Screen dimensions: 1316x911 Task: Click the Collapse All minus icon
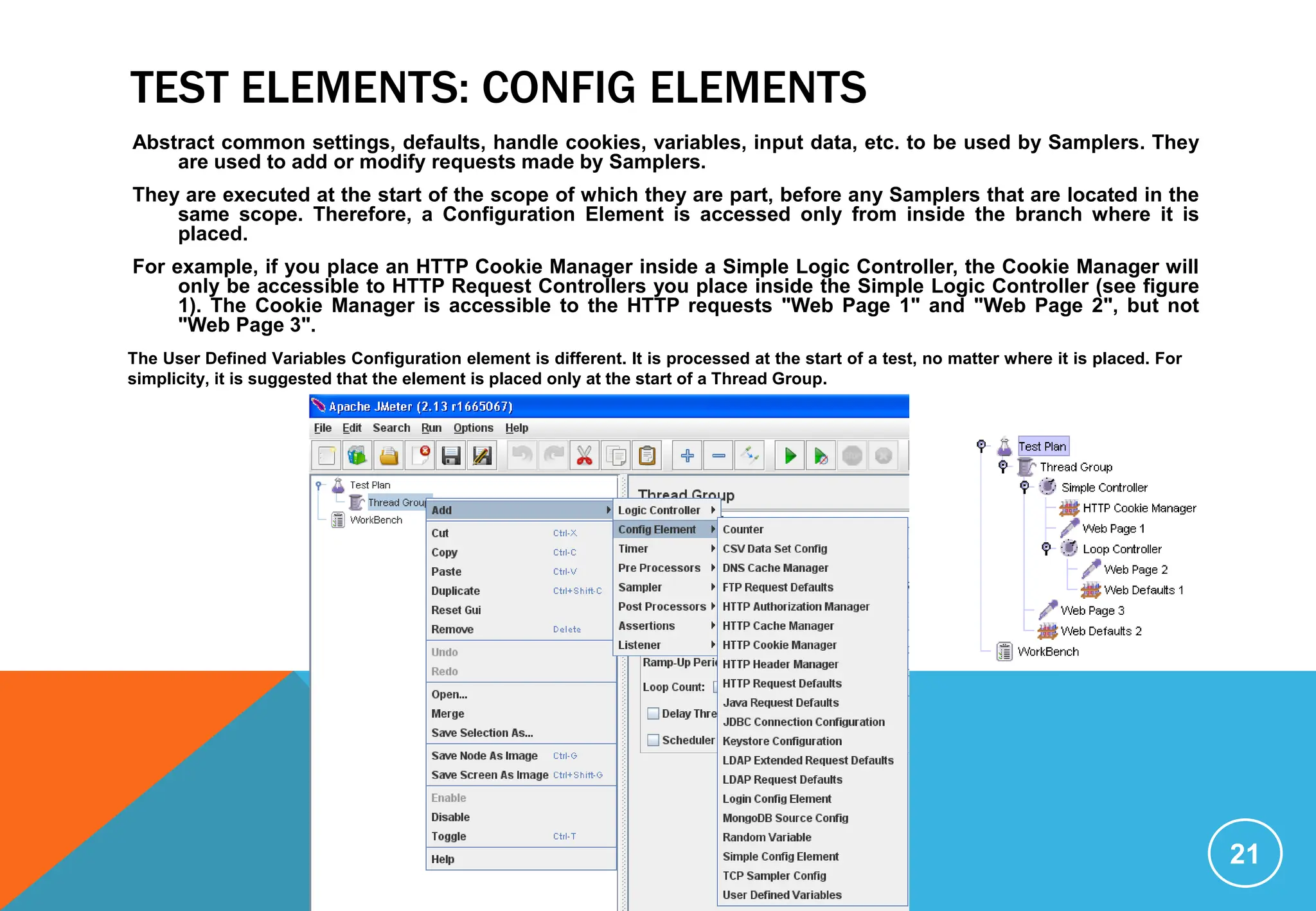point(718,456)
